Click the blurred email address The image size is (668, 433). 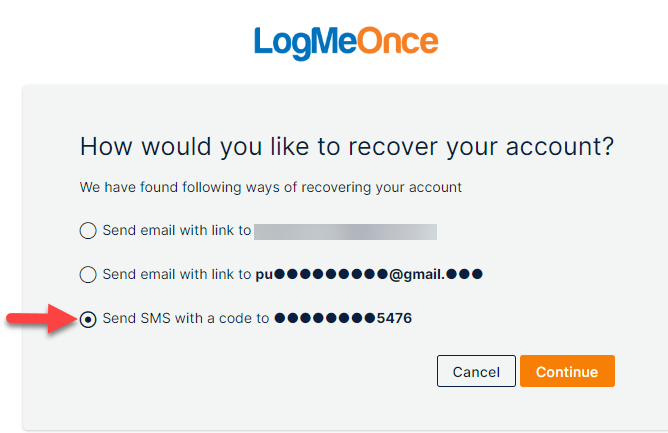click(x=345, y=232)
